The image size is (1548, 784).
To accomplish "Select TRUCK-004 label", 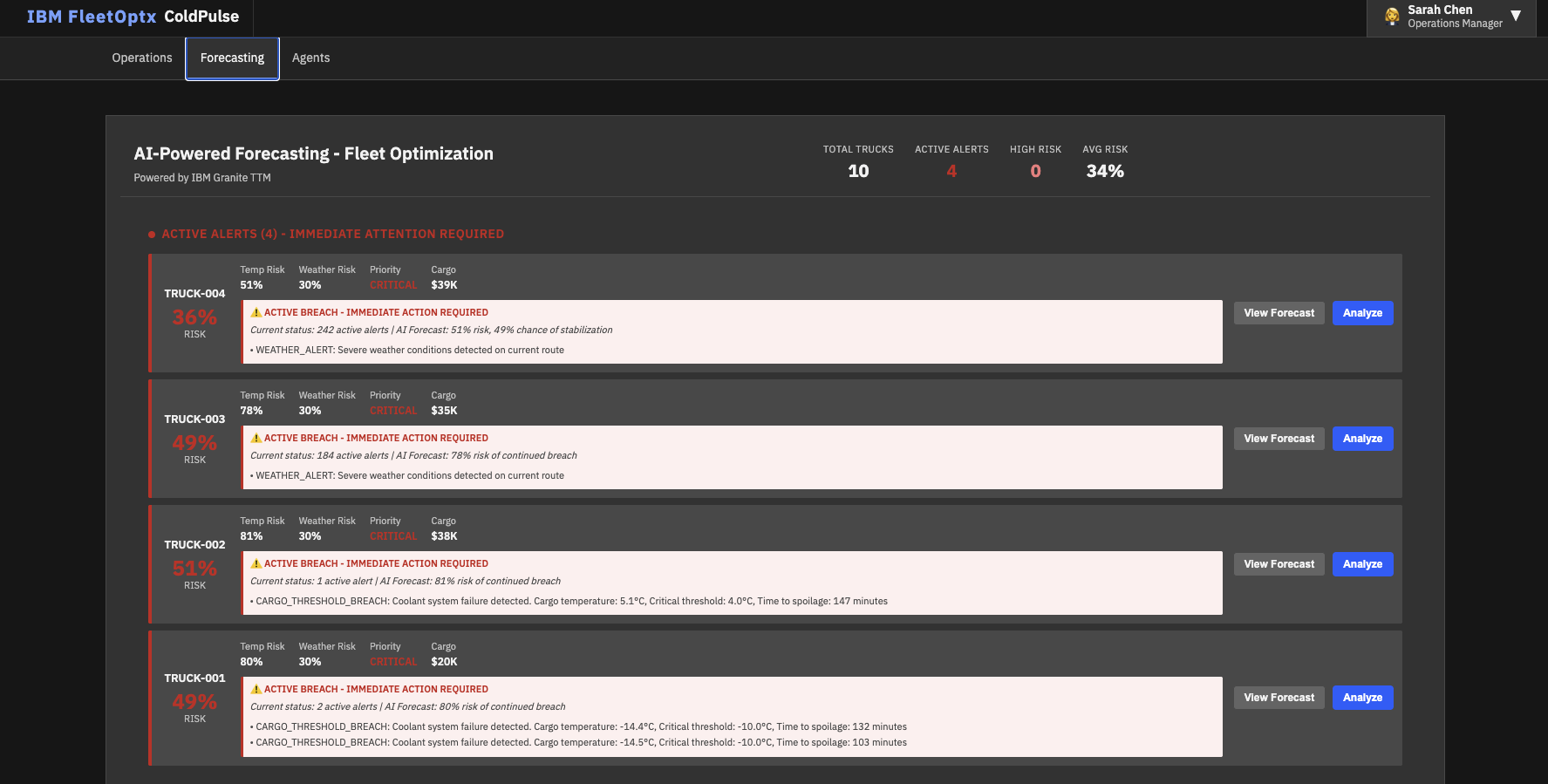I will coord(194,294).
